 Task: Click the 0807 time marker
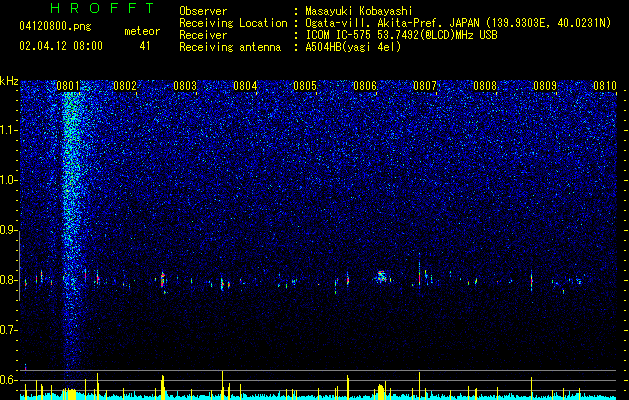pos(425,86)
